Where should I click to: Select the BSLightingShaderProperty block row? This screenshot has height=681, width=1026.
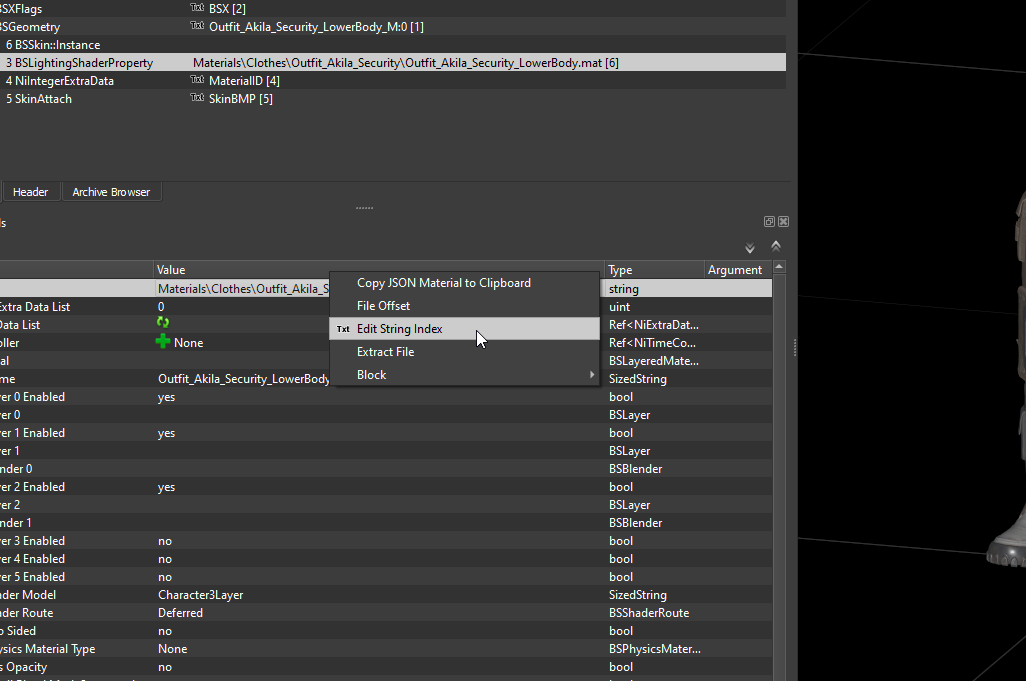393,63
